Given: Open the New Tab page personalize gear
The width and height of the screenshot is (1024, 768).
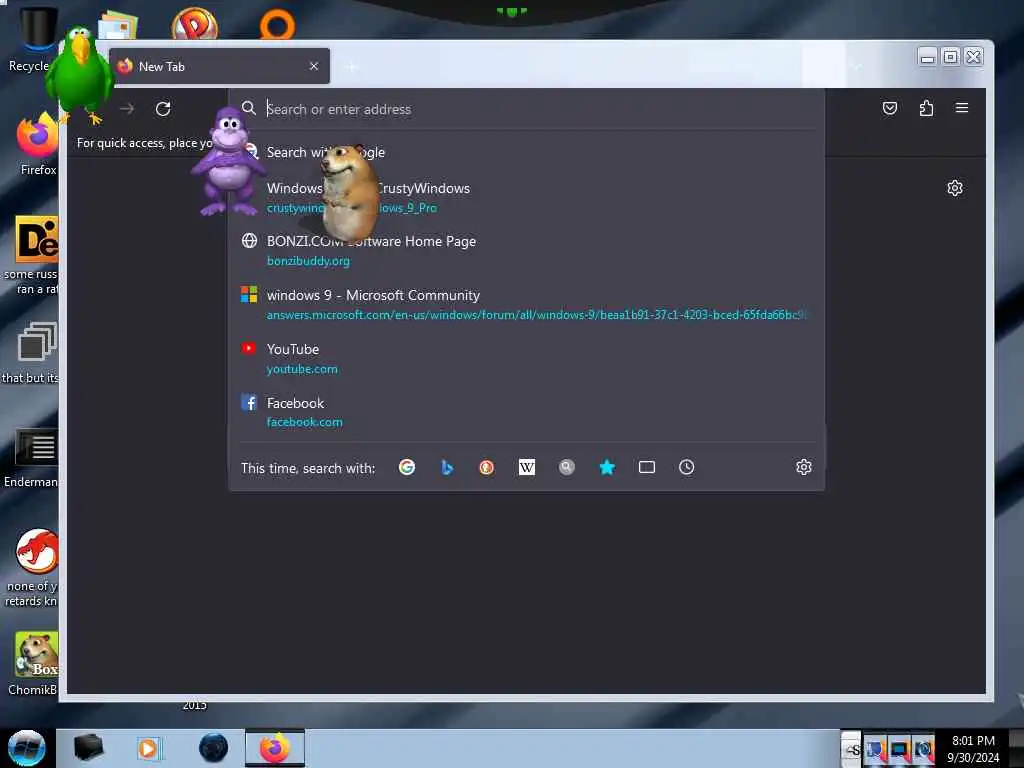Looking at the screenshot, I should coord(955,188).
